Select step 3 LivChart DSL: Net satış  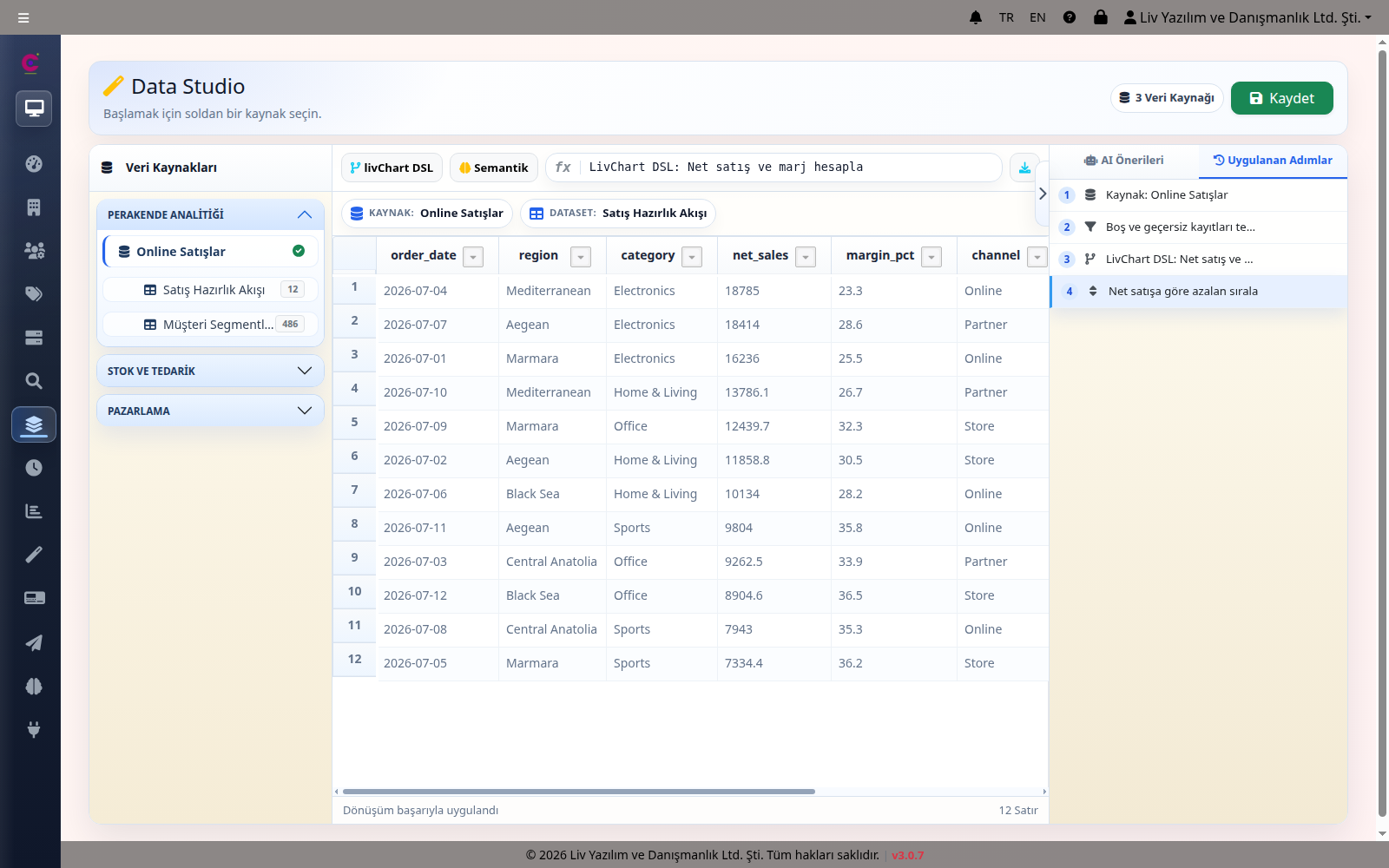[x=1198, y=259]
